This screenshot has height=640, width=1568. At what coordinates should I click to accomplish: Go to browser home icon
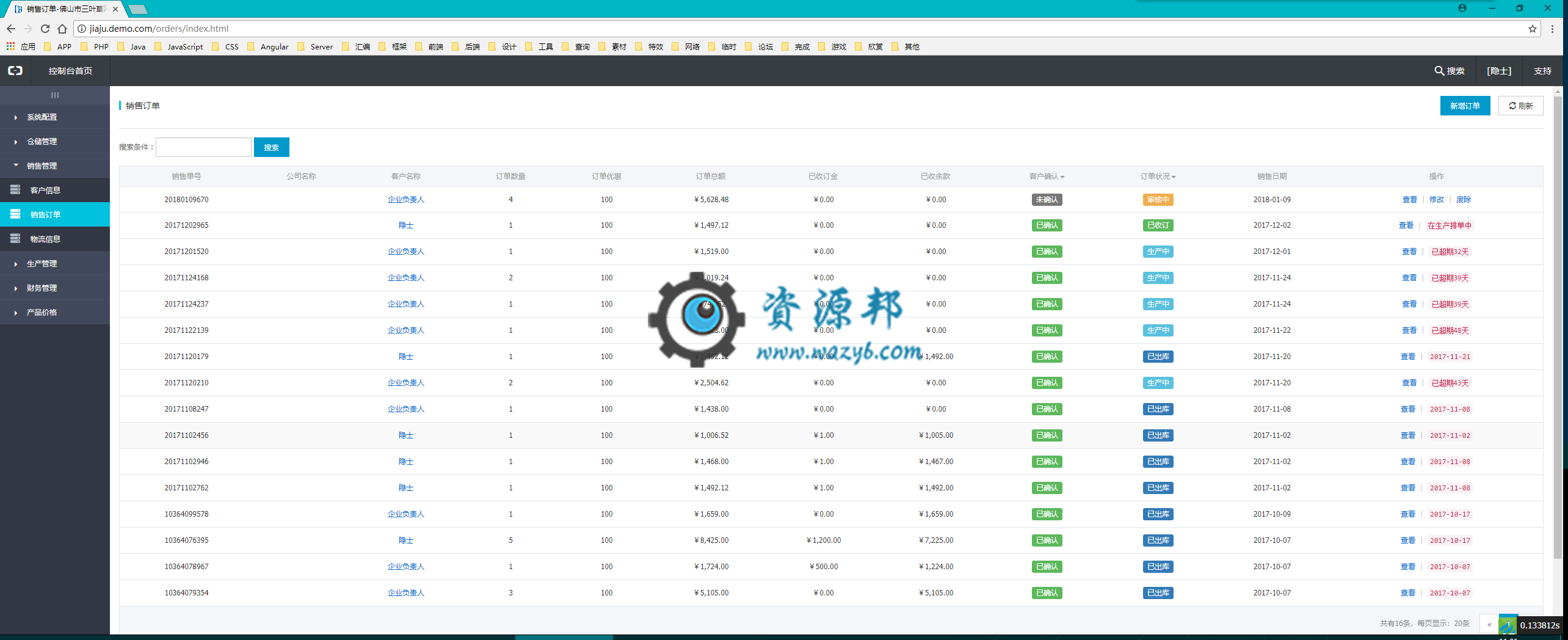(62, 29)
